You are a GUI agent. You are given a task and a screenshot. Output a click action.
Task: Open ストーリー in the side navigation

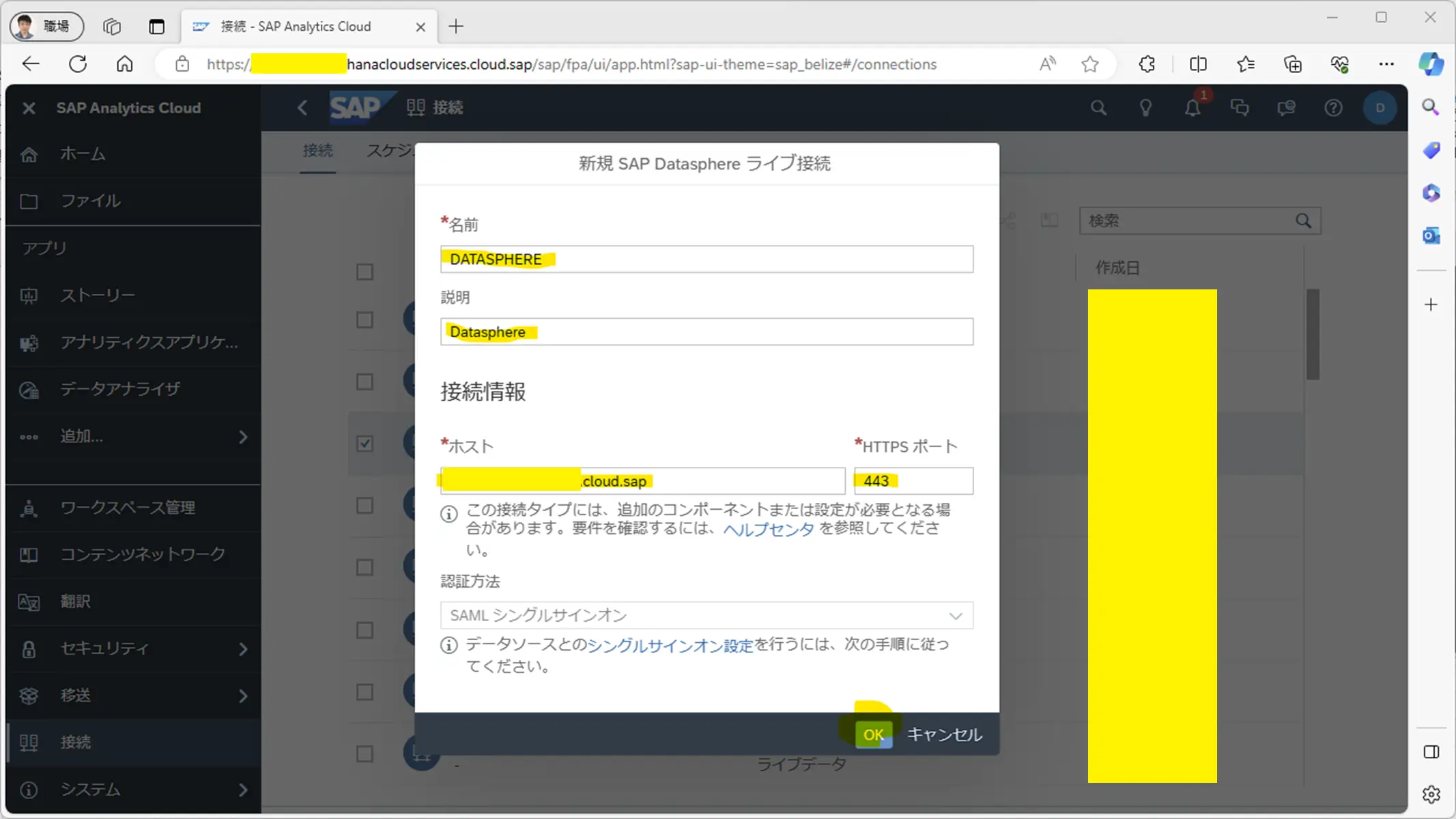[133, 296]
